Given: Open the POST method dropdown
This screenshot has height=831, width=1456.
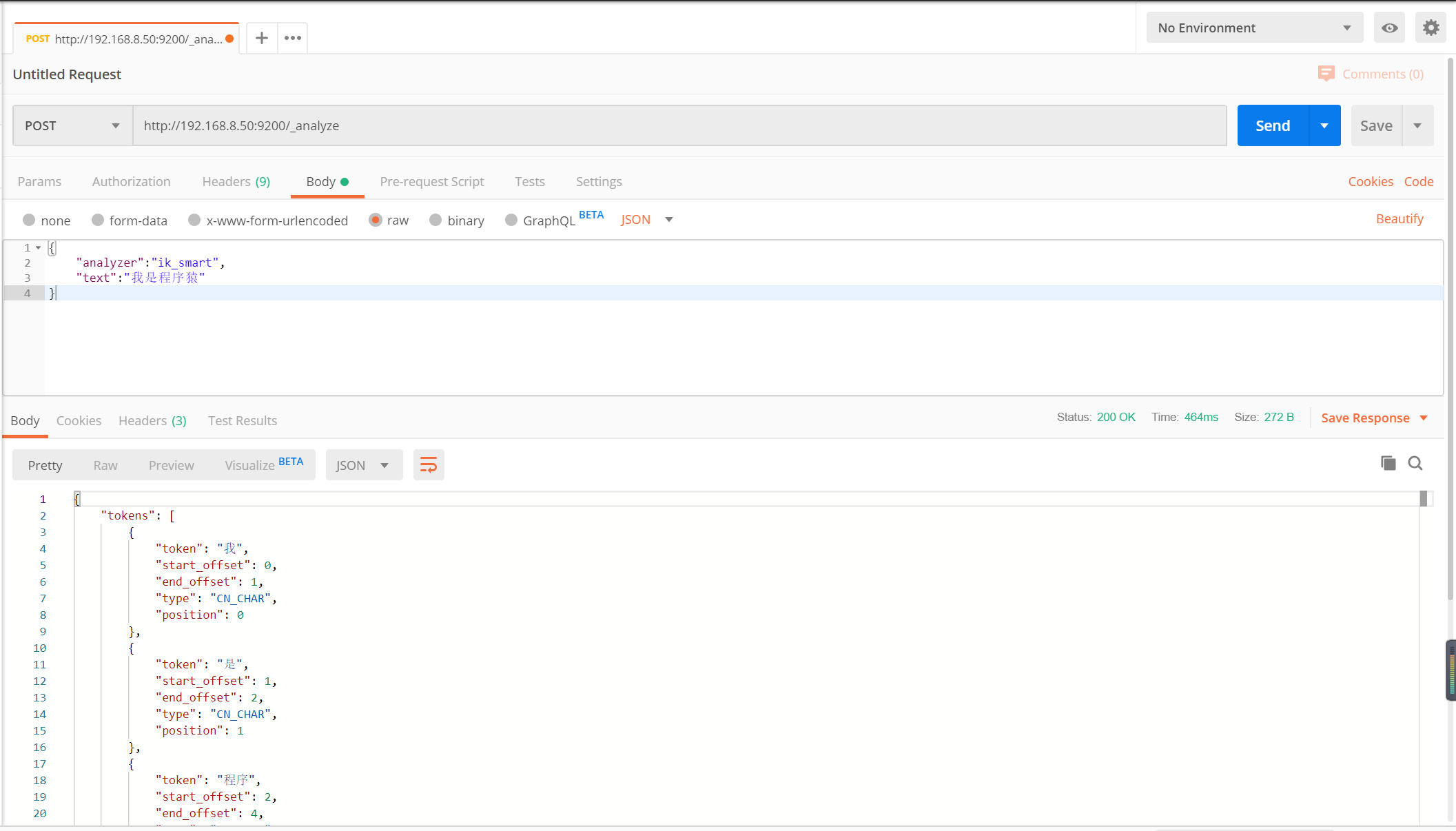Looking at the screenshot, I should 72,125.
